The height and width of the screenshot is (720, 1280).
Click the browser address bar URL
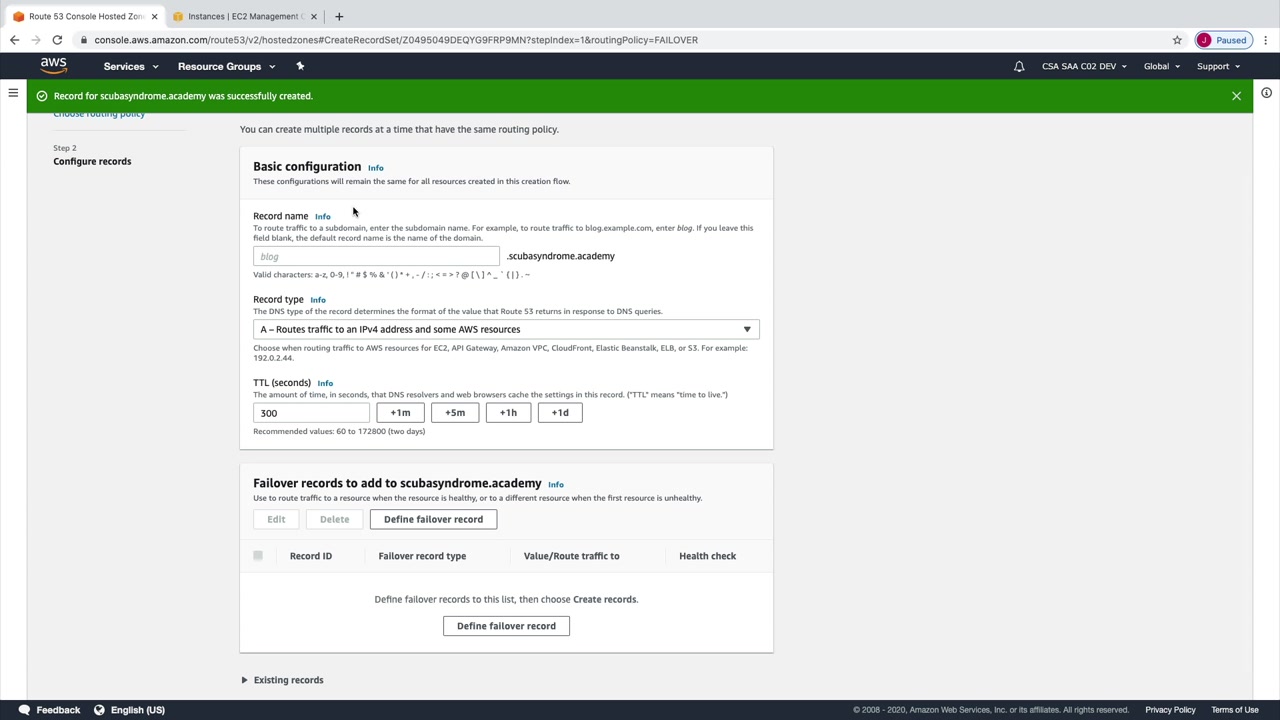coord(396,40)
